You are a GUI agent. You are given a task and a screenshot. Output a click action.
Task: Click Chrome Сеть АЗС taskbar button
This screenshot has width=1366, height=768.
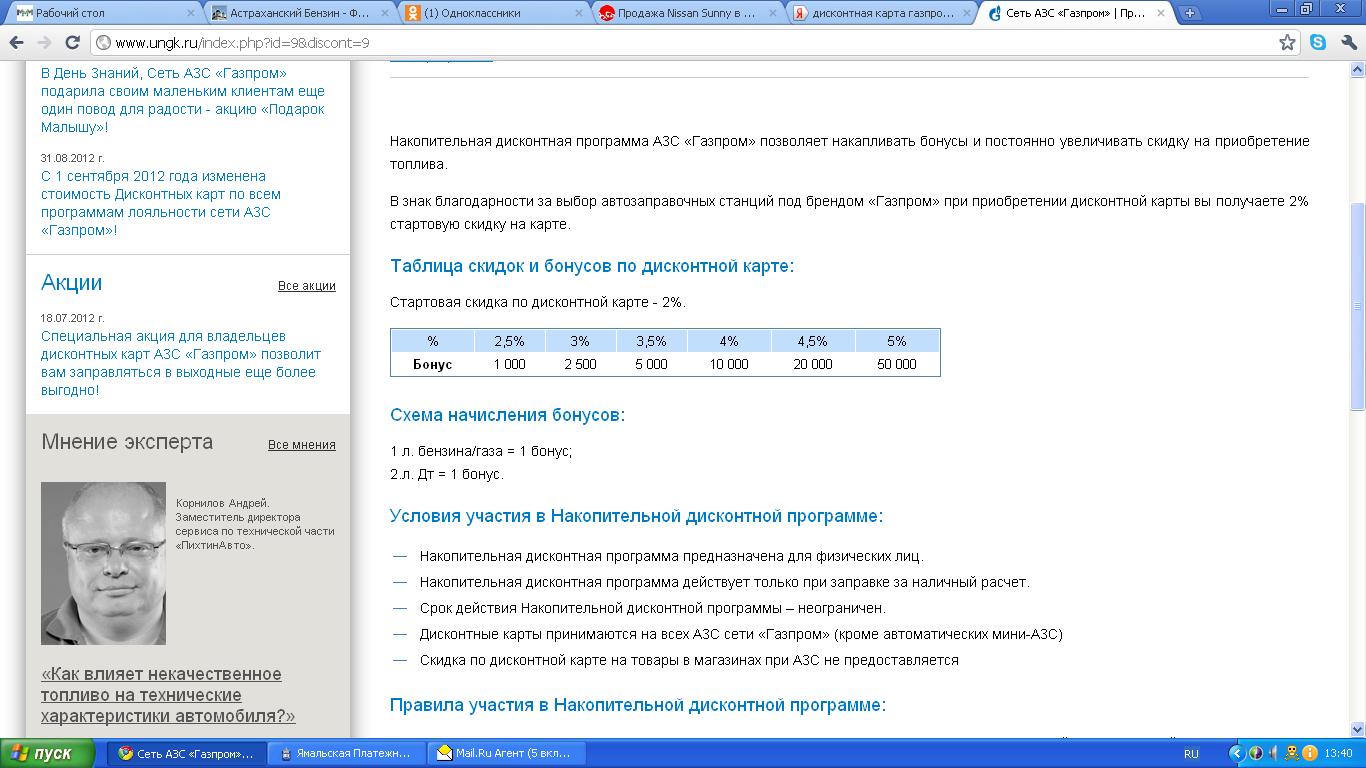186,754
